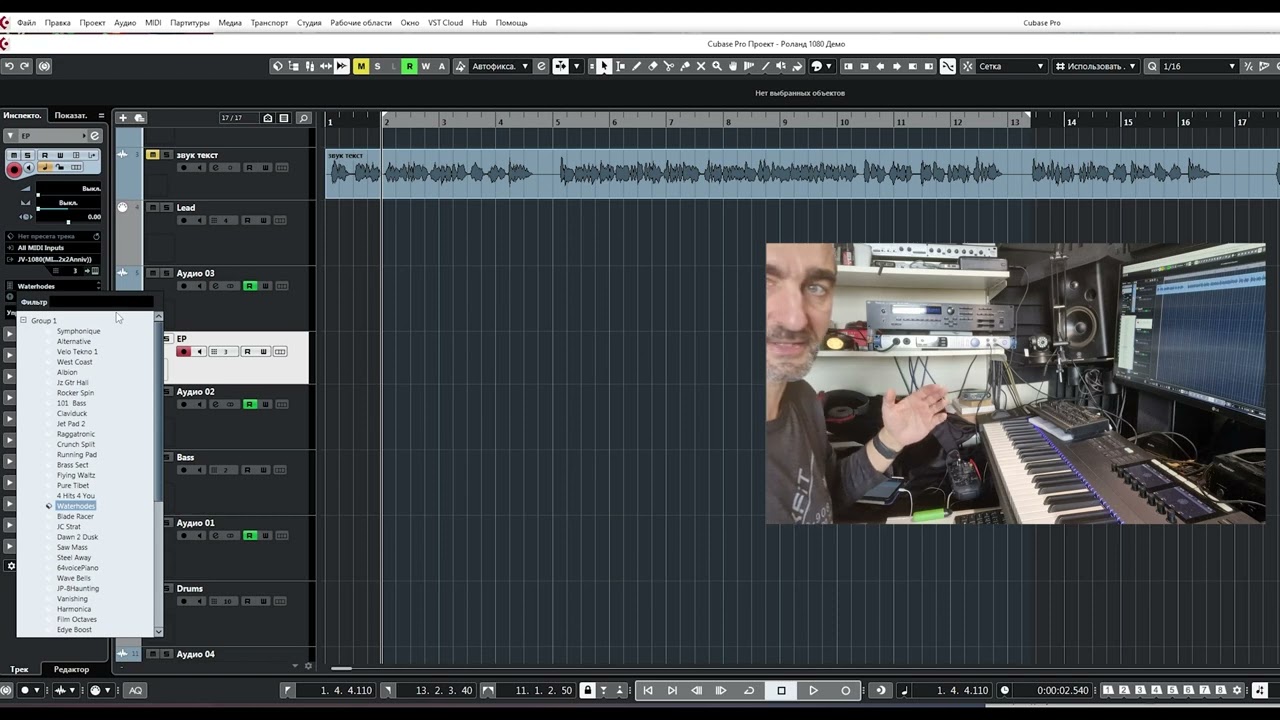Toggle global Write automation W button
This screenshot has height=720, width=1280.
click(x=425, y=66)
